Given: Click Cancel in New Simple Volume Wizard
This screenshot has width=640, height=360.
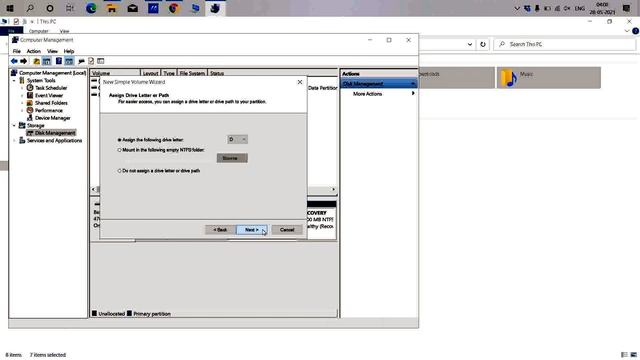Looking at the screenshot, I should (287, 230).
